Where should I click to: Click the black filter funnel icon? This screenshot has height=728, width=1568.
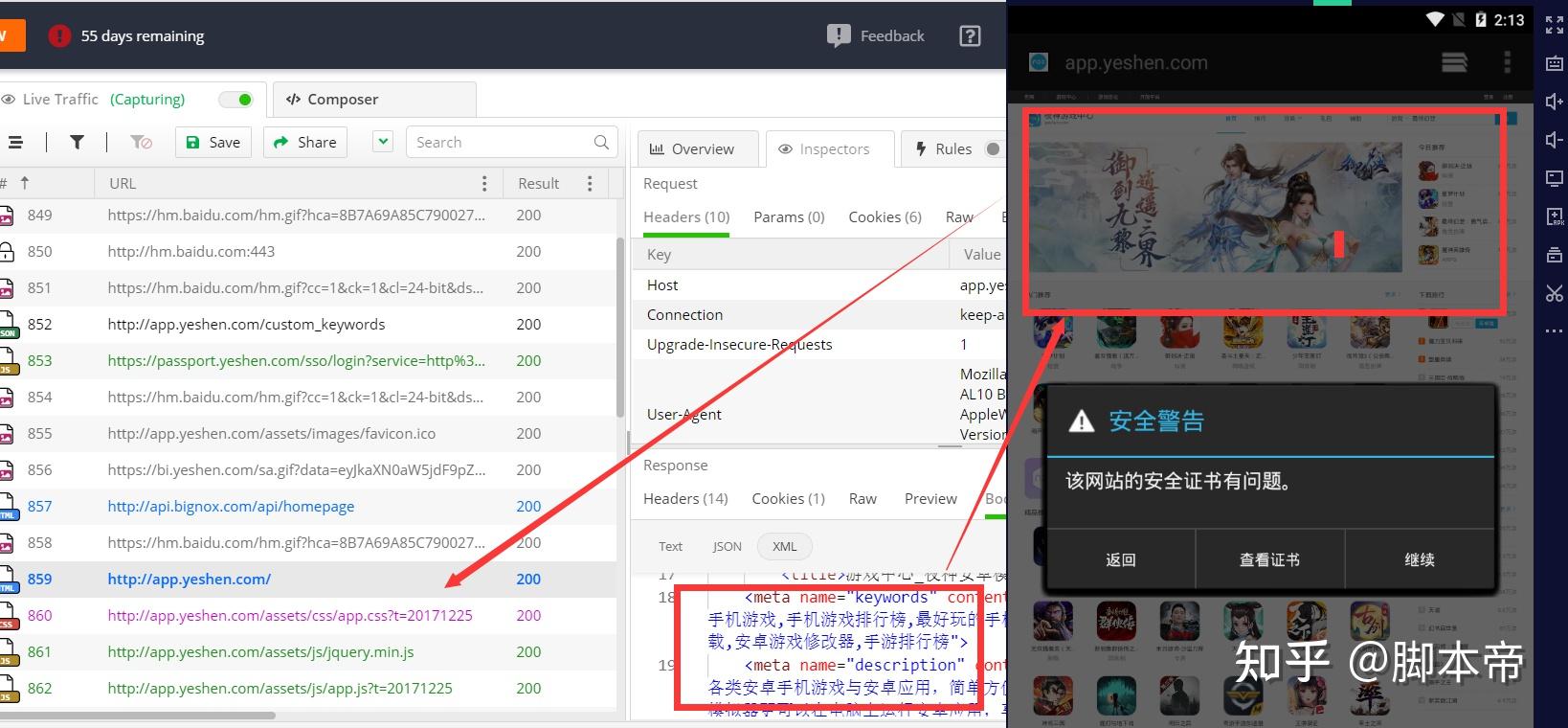tap(77, 142)
